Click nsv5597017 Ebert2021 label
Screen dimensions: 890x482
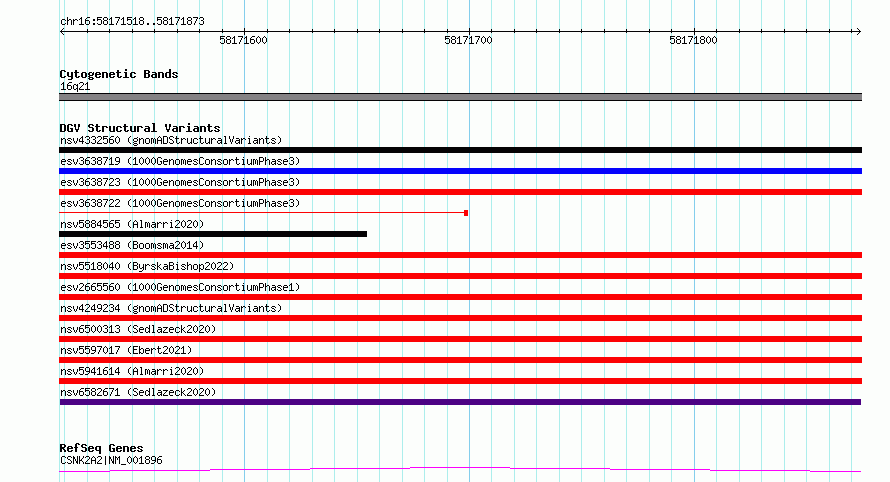(126, 350)
